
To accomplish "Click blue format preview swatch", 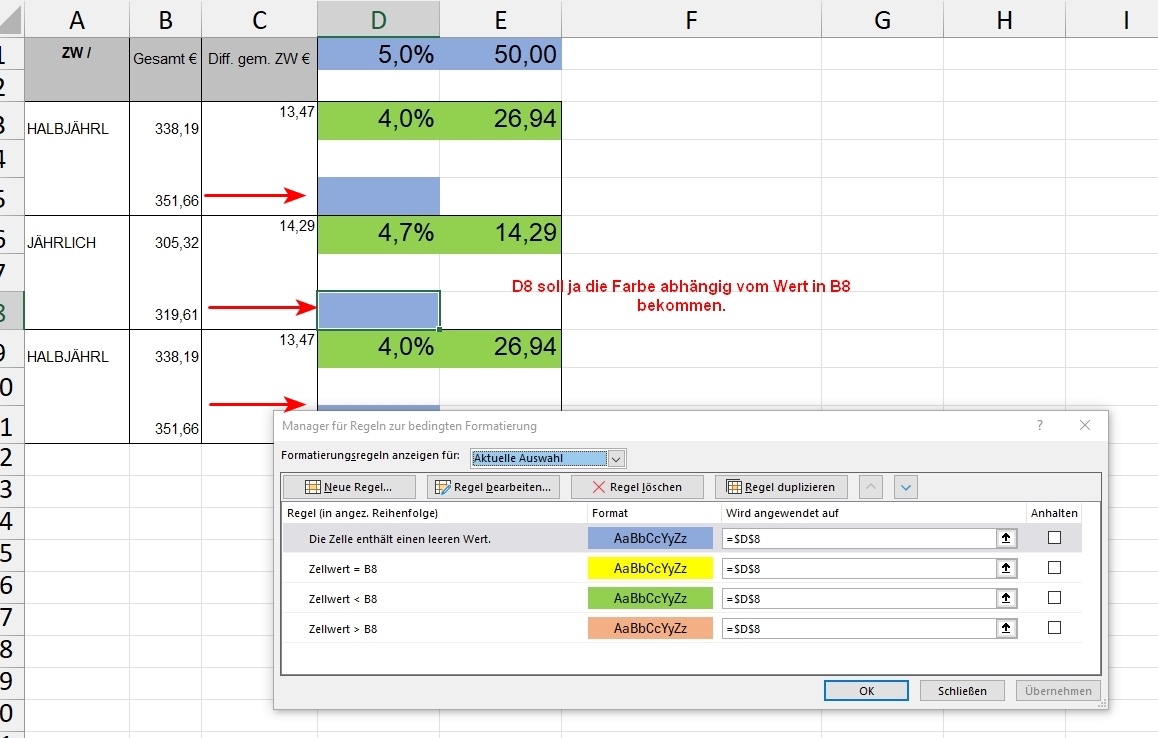I will (650, 538).
